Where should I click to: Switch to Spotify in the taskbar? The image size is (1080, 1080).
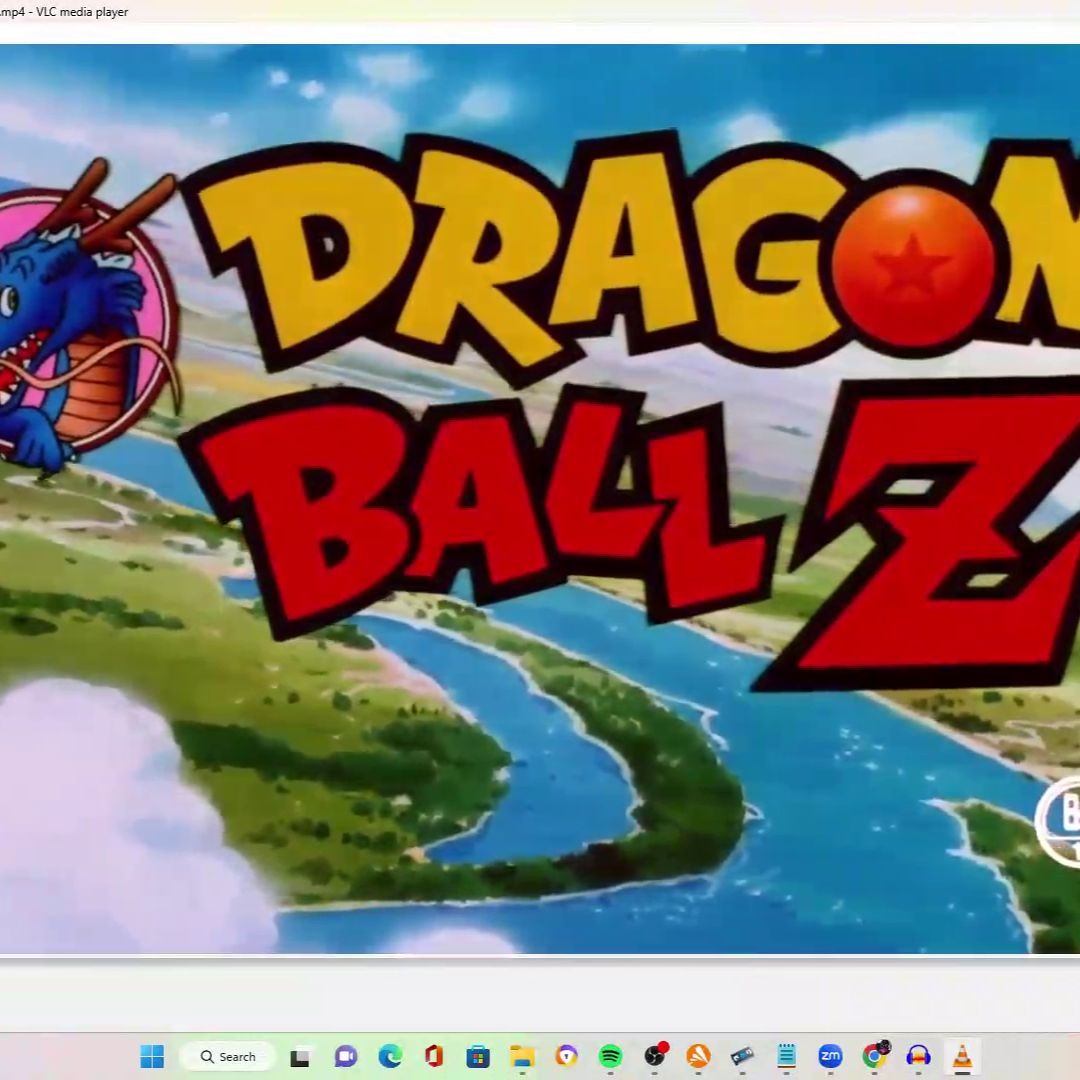click(x=610, y=1056)
